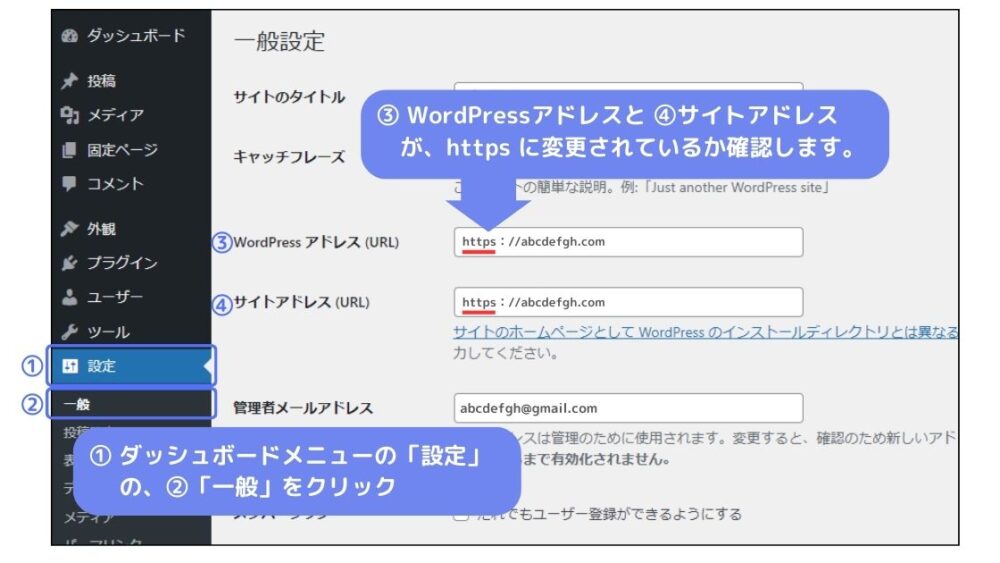Click the サイトのタイトル label
The width and height of the screenshot is (1000, 563).
coord(289,97)
